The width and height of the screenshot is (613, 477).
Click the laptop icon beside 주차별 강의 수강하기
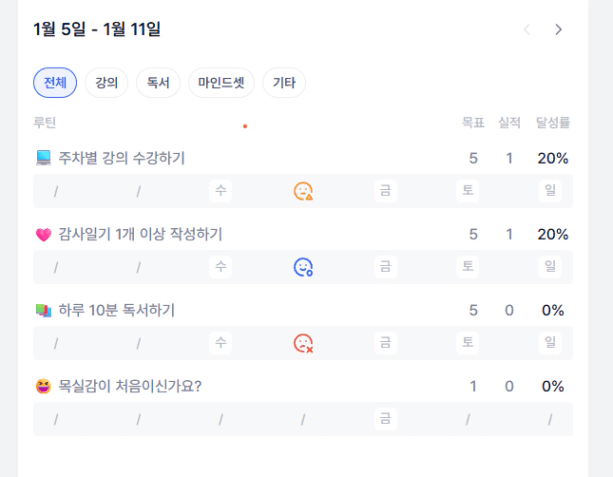pyautogui.click(x=43, y=158)
